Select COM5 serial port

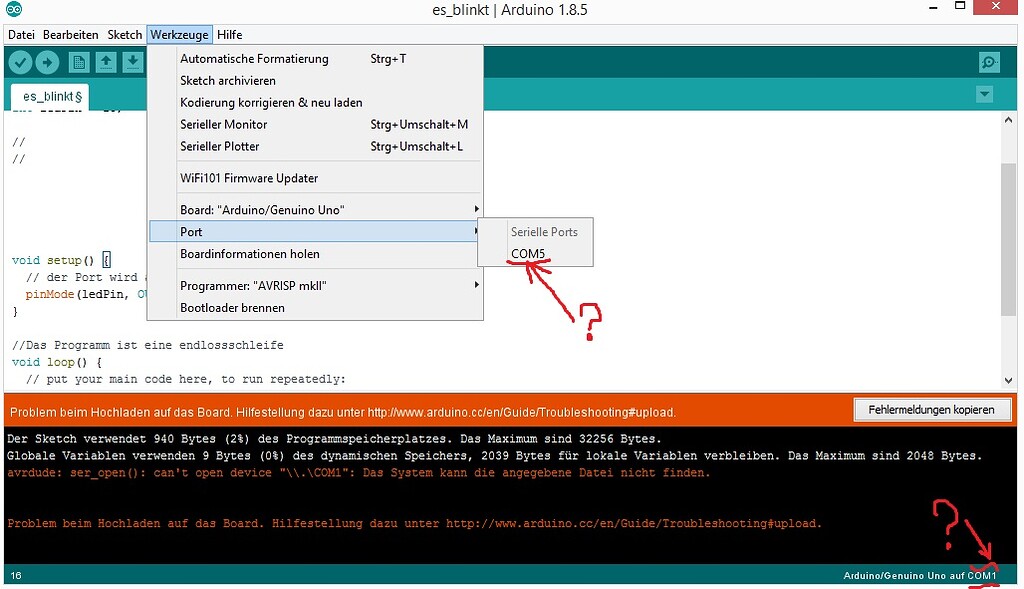(x=536, y=254)
